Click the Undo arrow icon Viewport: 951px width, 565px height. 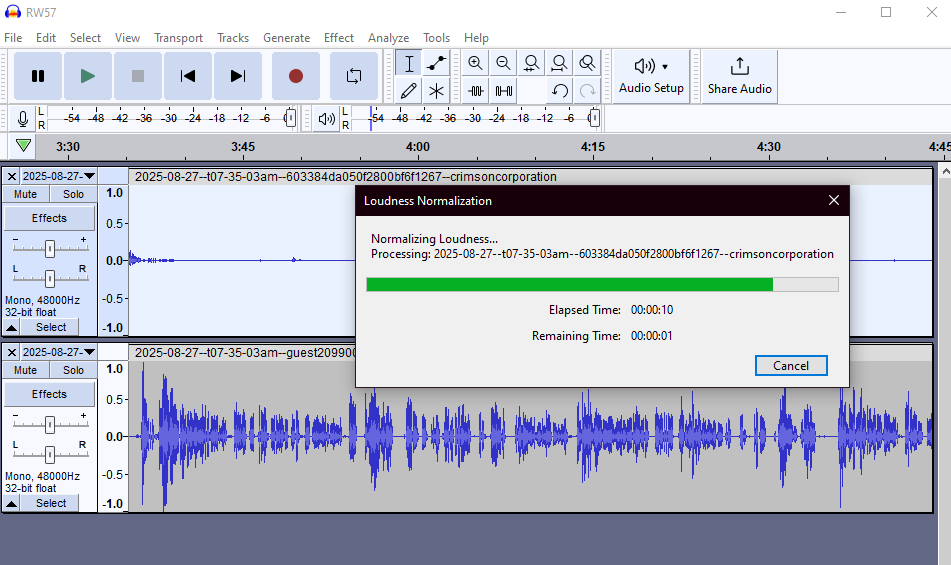coord(559,91)
